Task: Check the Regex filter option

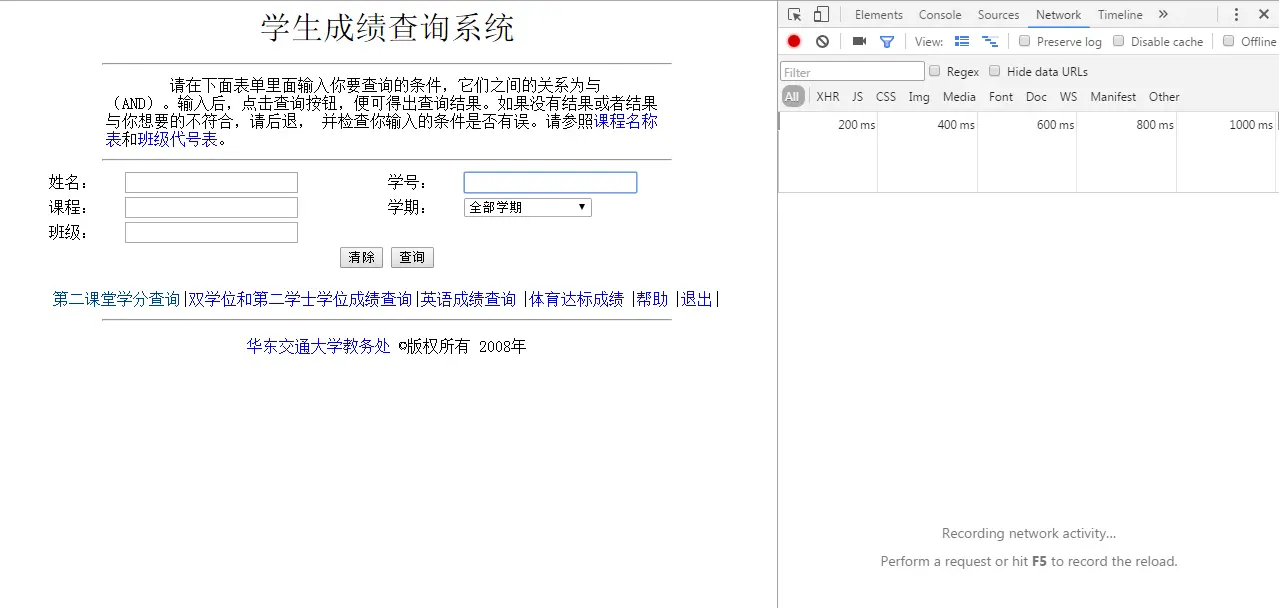Action: (935, 70)
